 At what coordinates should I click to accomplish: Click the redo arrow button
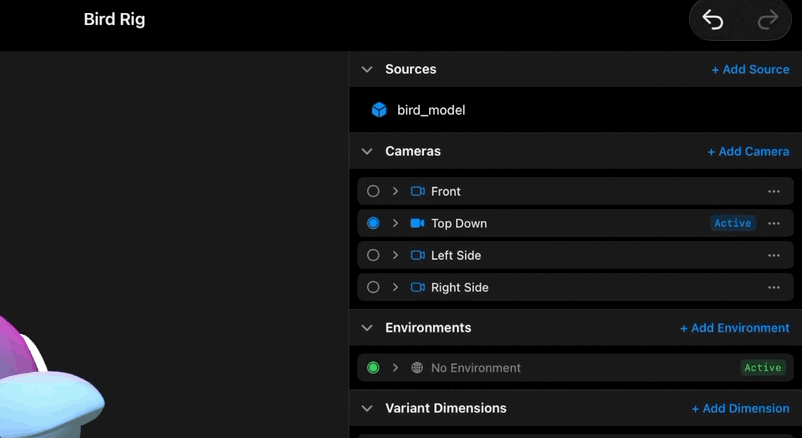(x=768, y=20)
